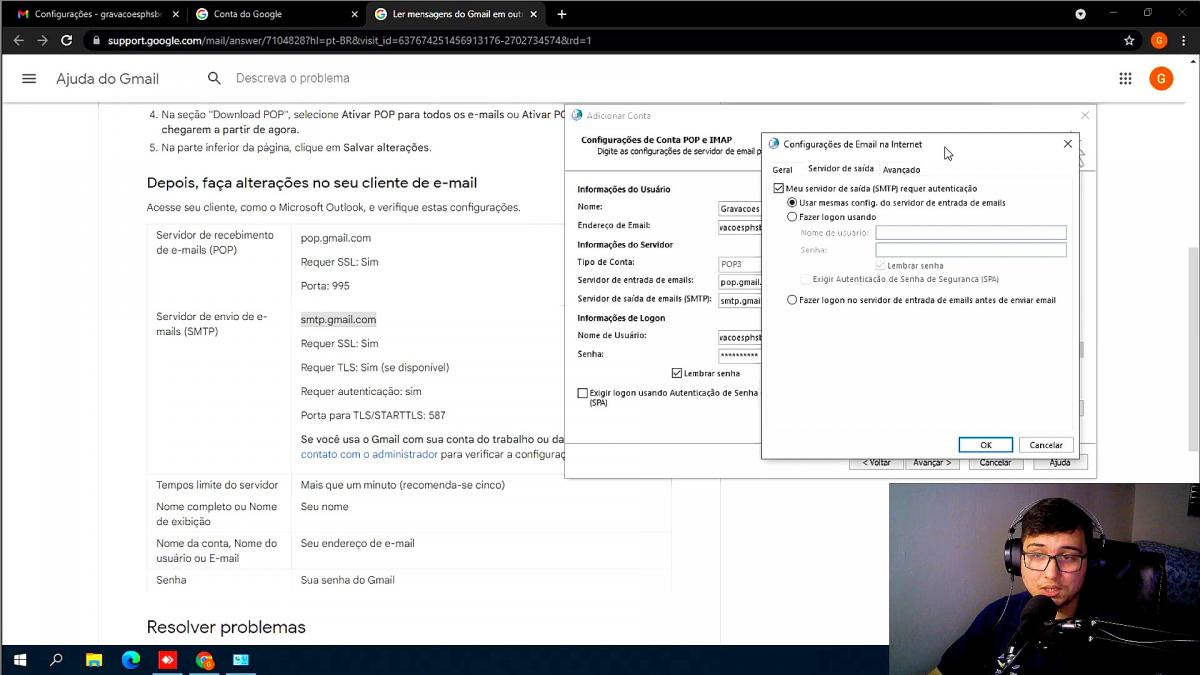The height and width of the screenshot is (675, 1200).
Task: Click the browser back arrow
Action: pos(18,41)
